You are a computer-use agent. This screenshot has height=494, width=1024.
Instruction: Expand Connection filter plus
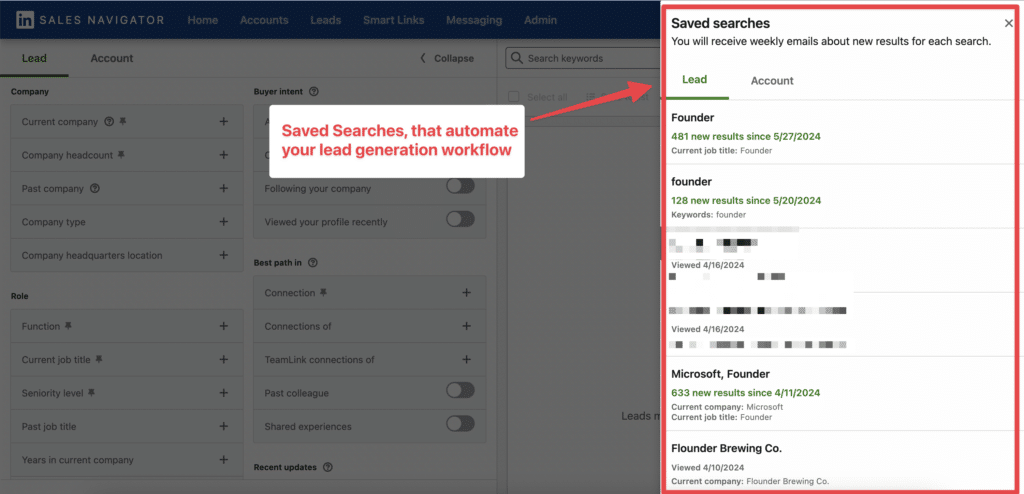coord(466,293)
